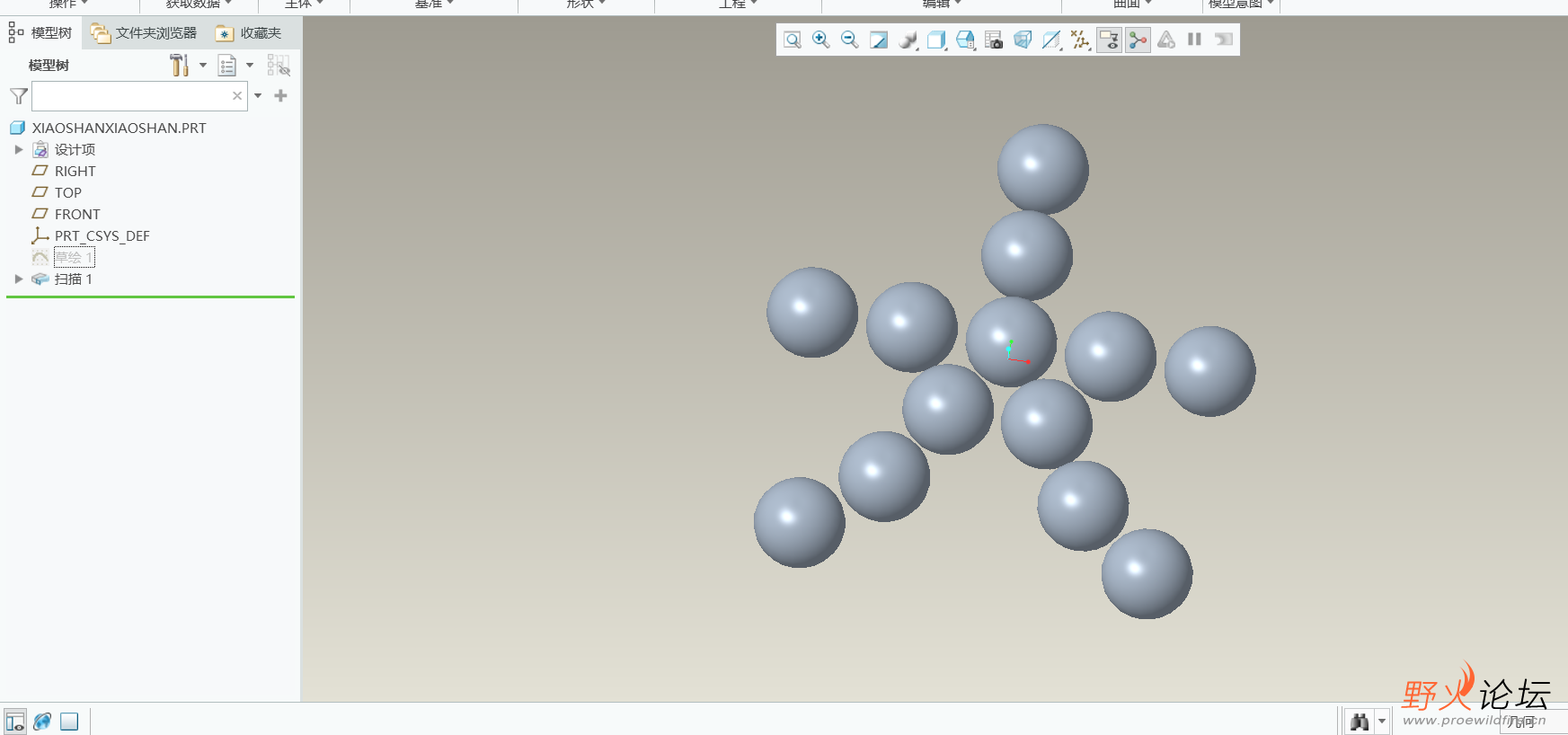The width and height of the screenshot is (1568, 735).
Task: Open the View Manager icon
Action: click(994, 40)
